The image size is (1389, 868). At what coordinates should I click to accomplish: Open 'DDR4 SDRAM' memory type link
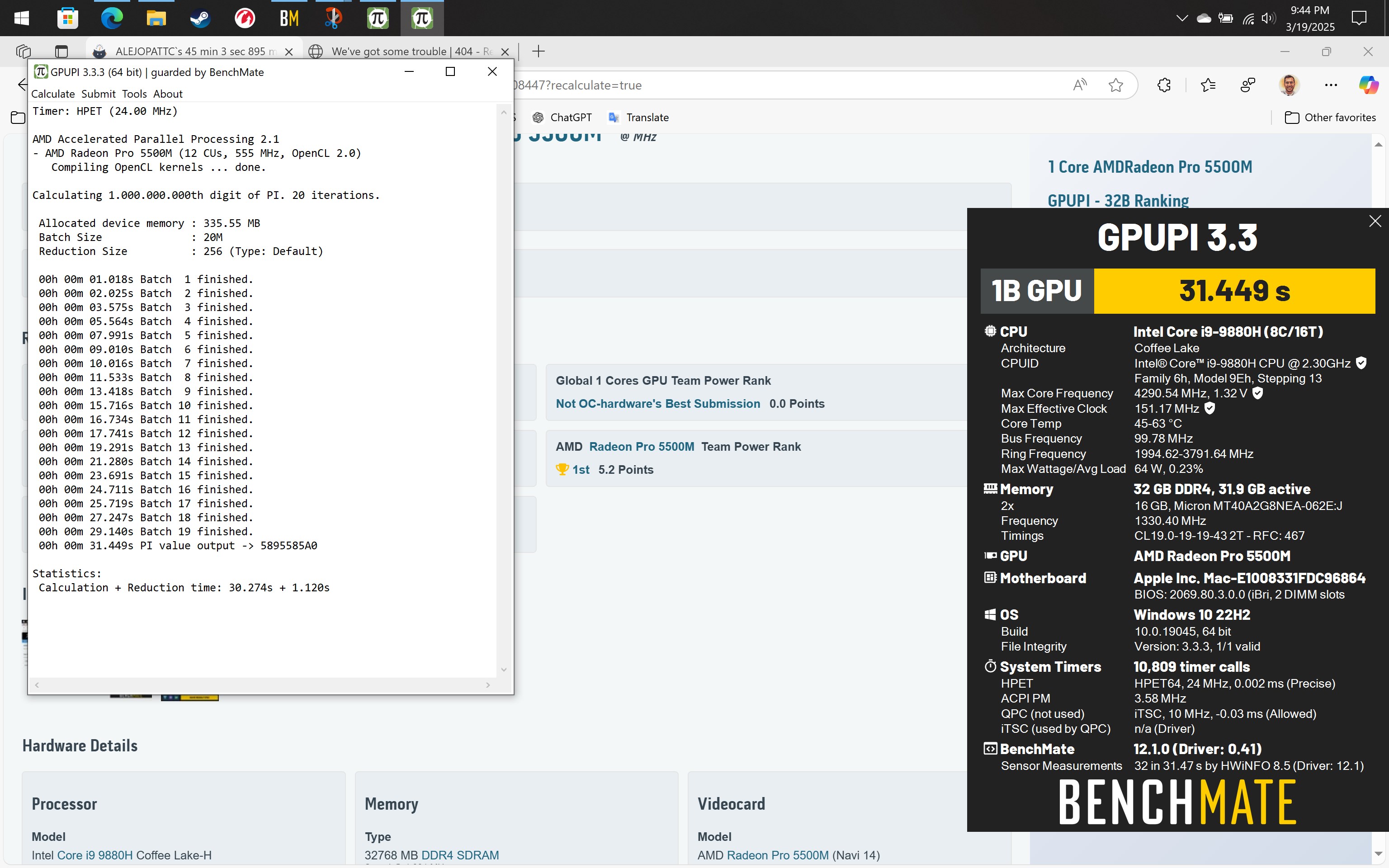pyautogui.click(x=460, y=855)
